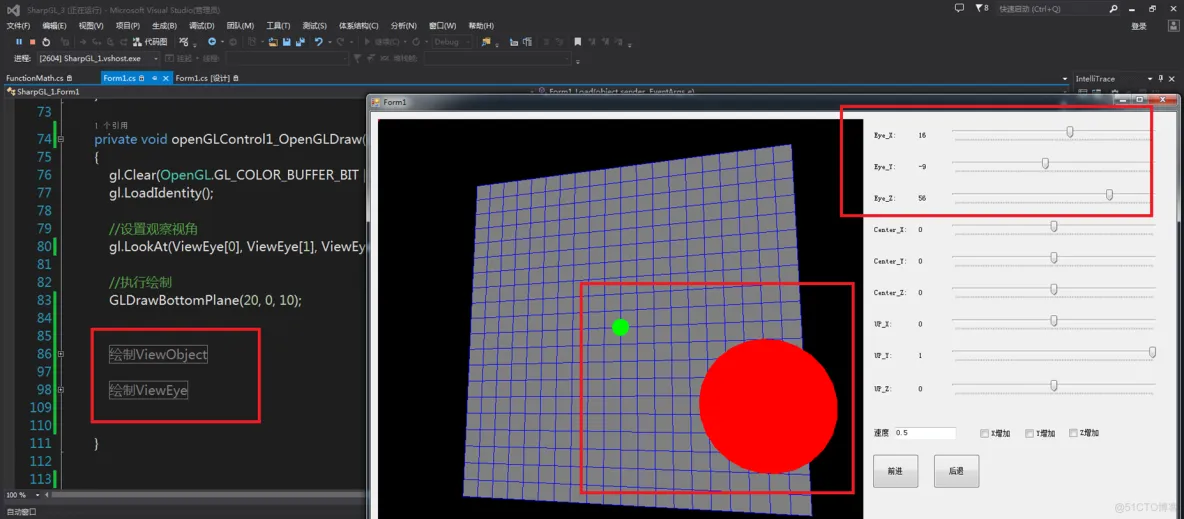Switch to the Form1.cs [设计] tab

207,78
